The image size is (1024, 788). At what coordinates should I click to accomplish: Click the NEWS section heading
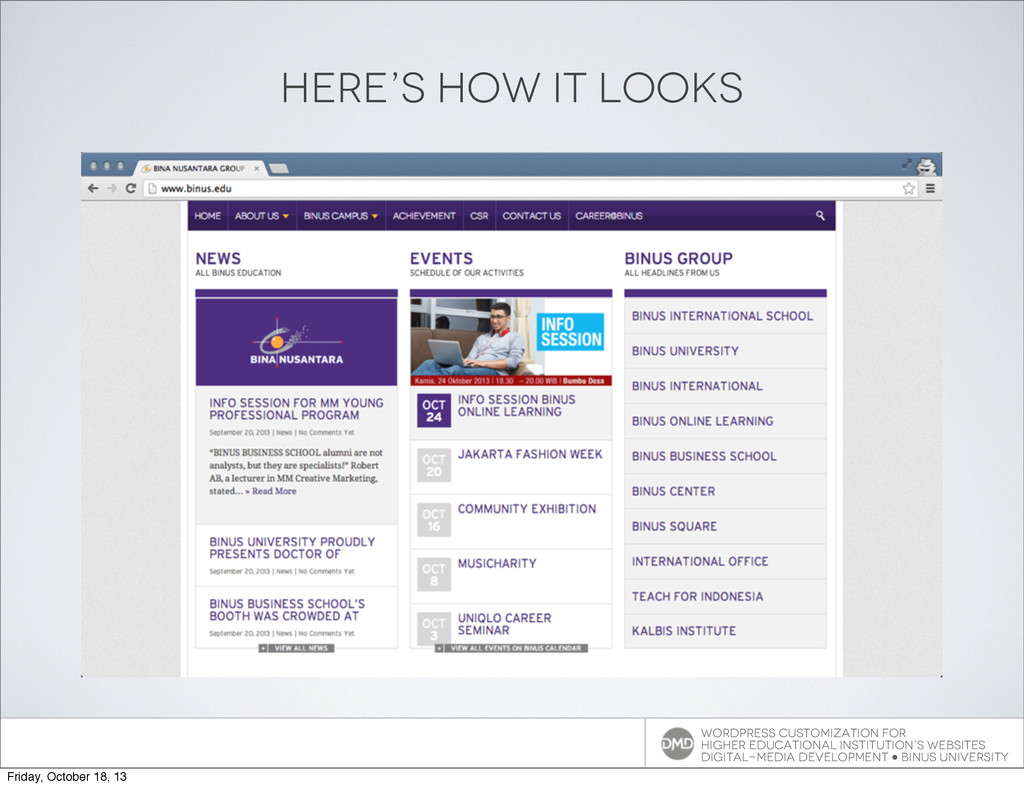[x=218, y=259]
